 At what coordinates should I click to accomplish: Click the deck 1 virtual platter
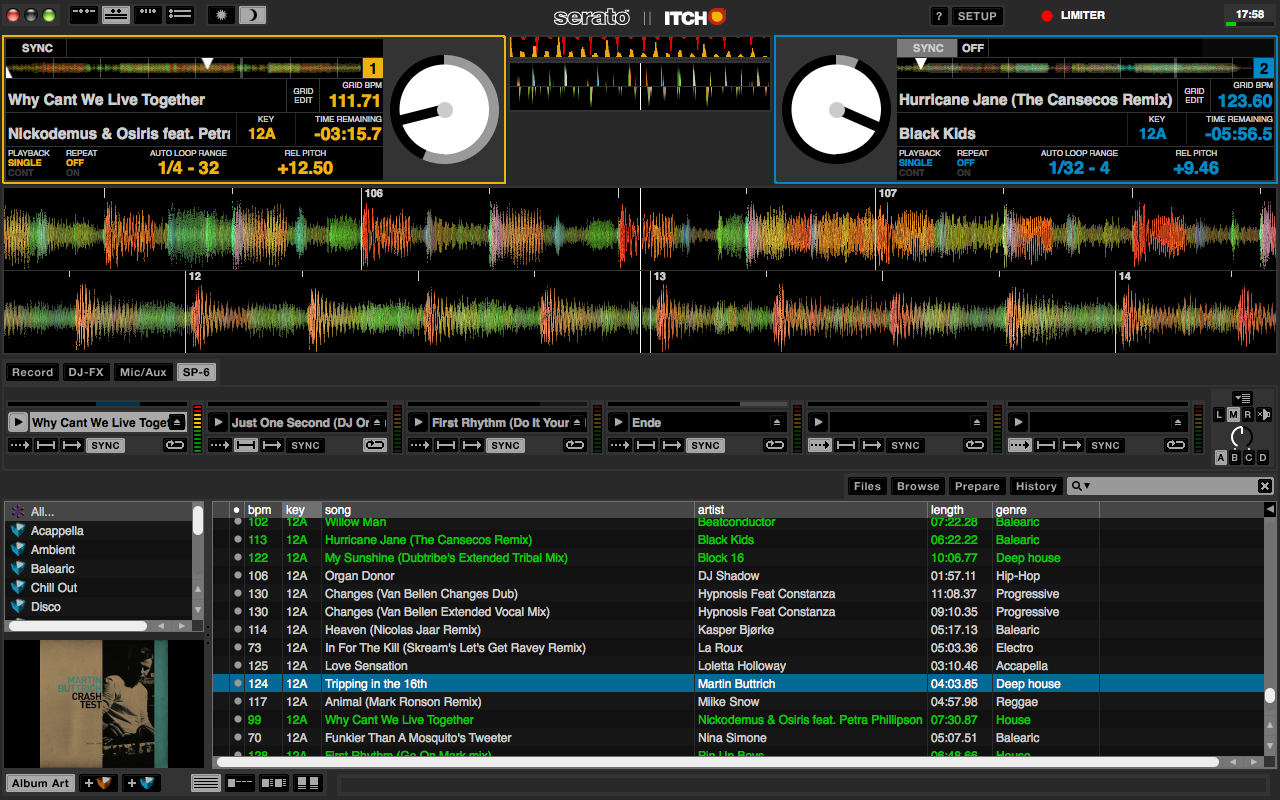(444, 109)
